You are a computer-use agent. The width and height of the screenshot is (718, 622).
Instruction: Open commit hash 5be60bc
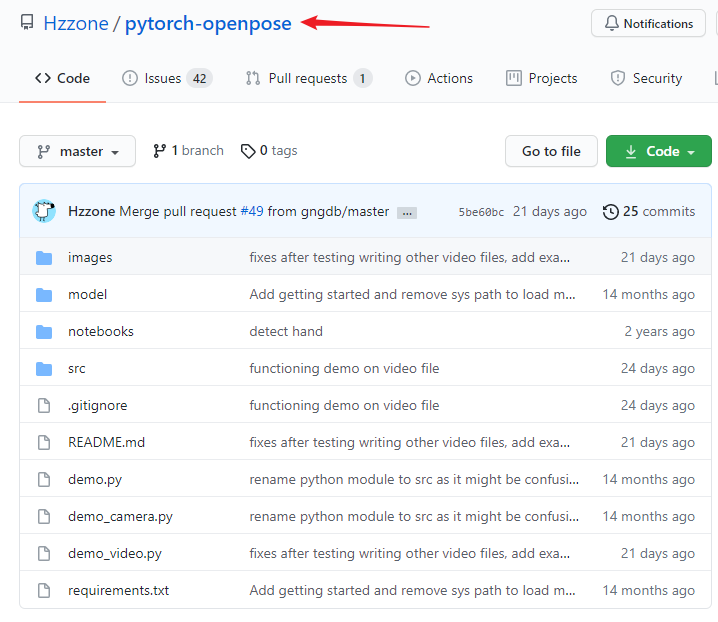[x=481, y=212]
